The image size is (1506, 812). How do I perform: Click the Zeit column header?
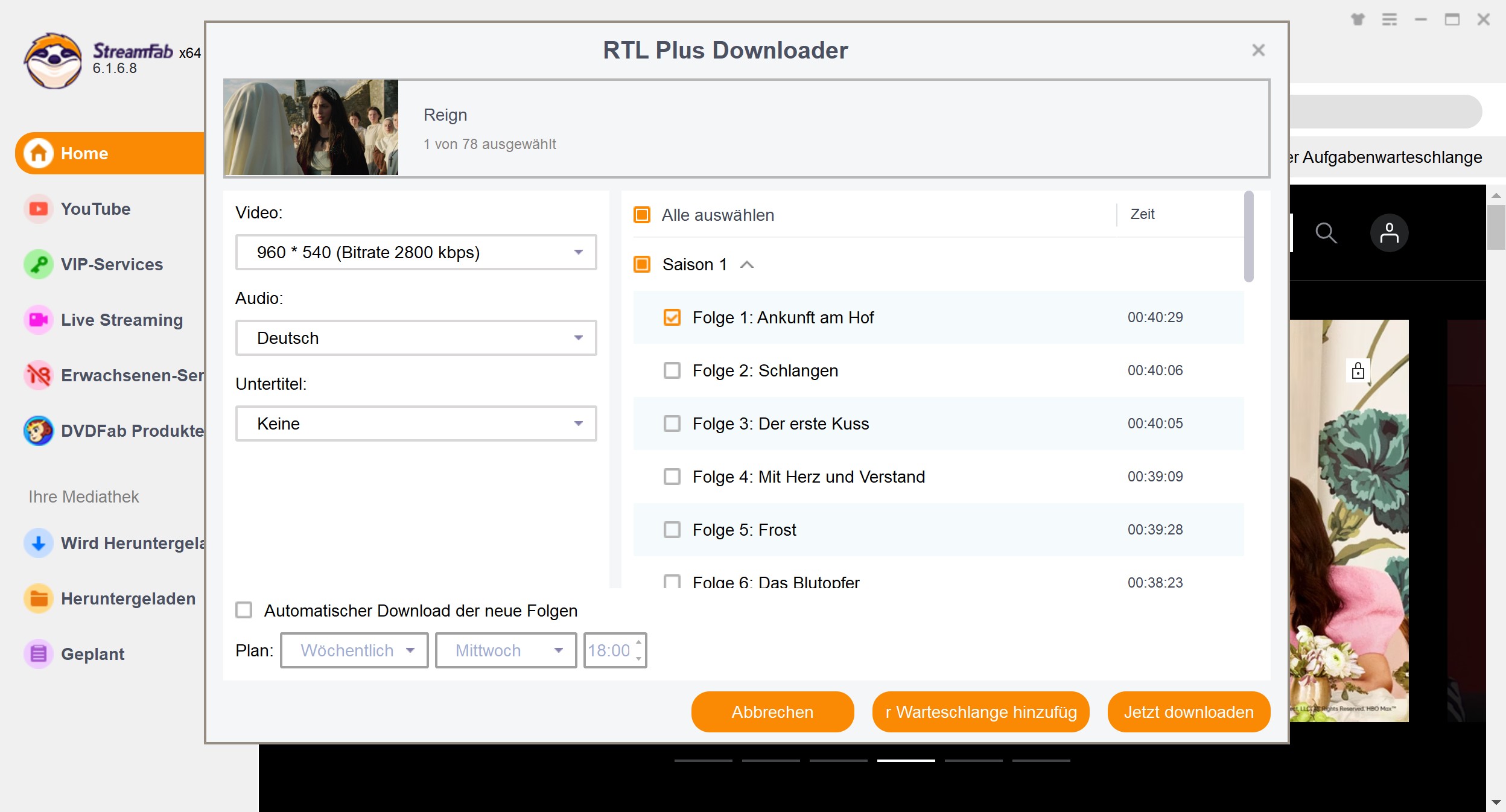point(1142,214)
